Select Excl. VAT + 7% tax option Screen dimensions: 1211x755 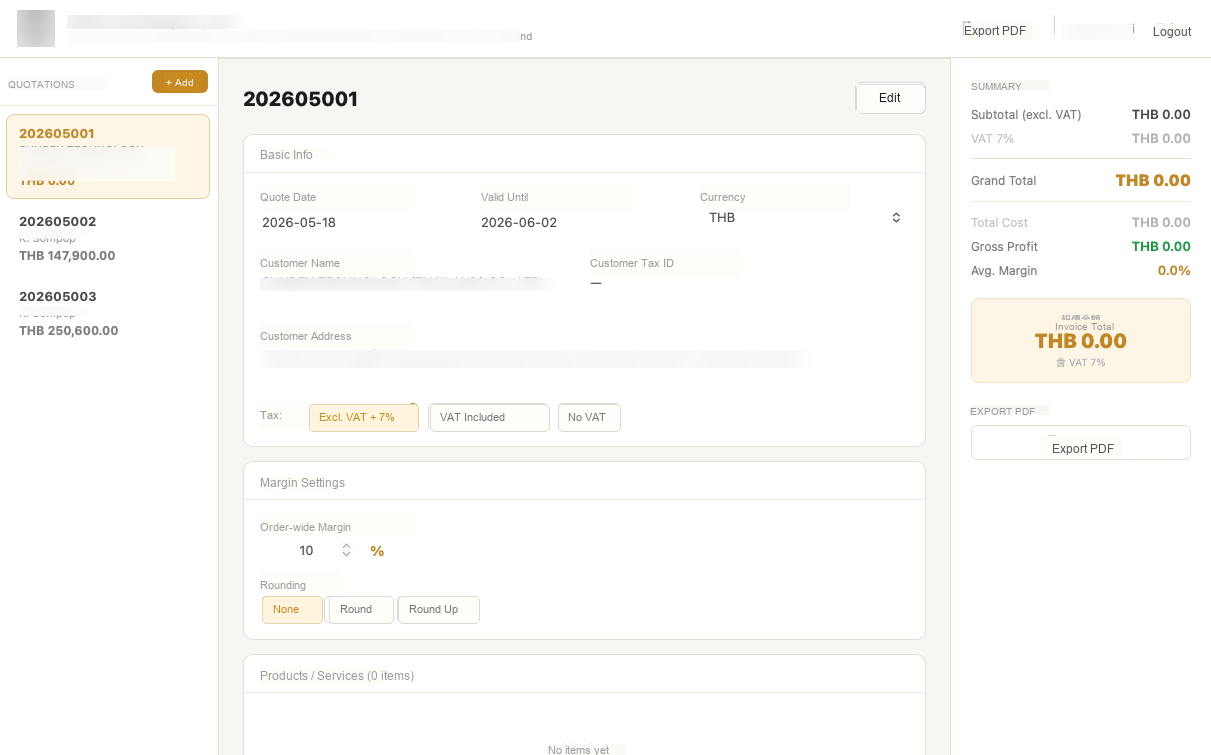pyautogui.click(x=364, y=417)
